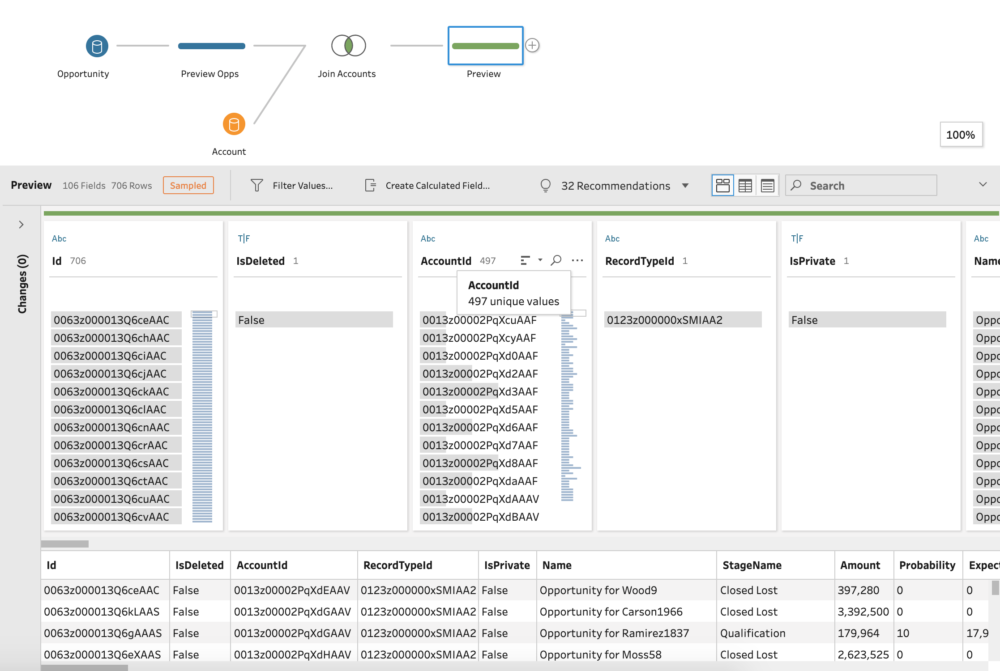Screen dimensions: 1000x671
Task: Click the Filter Values button
Action: click(292, 186)
